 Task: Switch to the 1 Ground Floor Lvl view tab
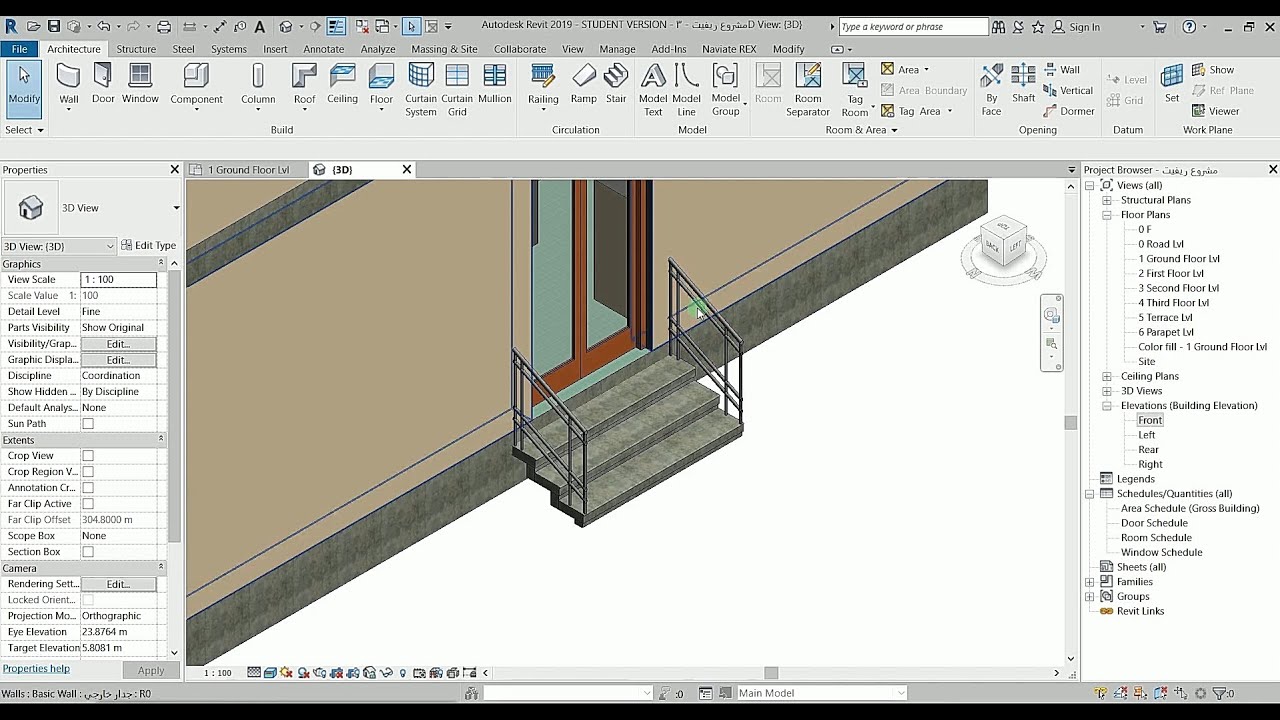coord(248,170)
